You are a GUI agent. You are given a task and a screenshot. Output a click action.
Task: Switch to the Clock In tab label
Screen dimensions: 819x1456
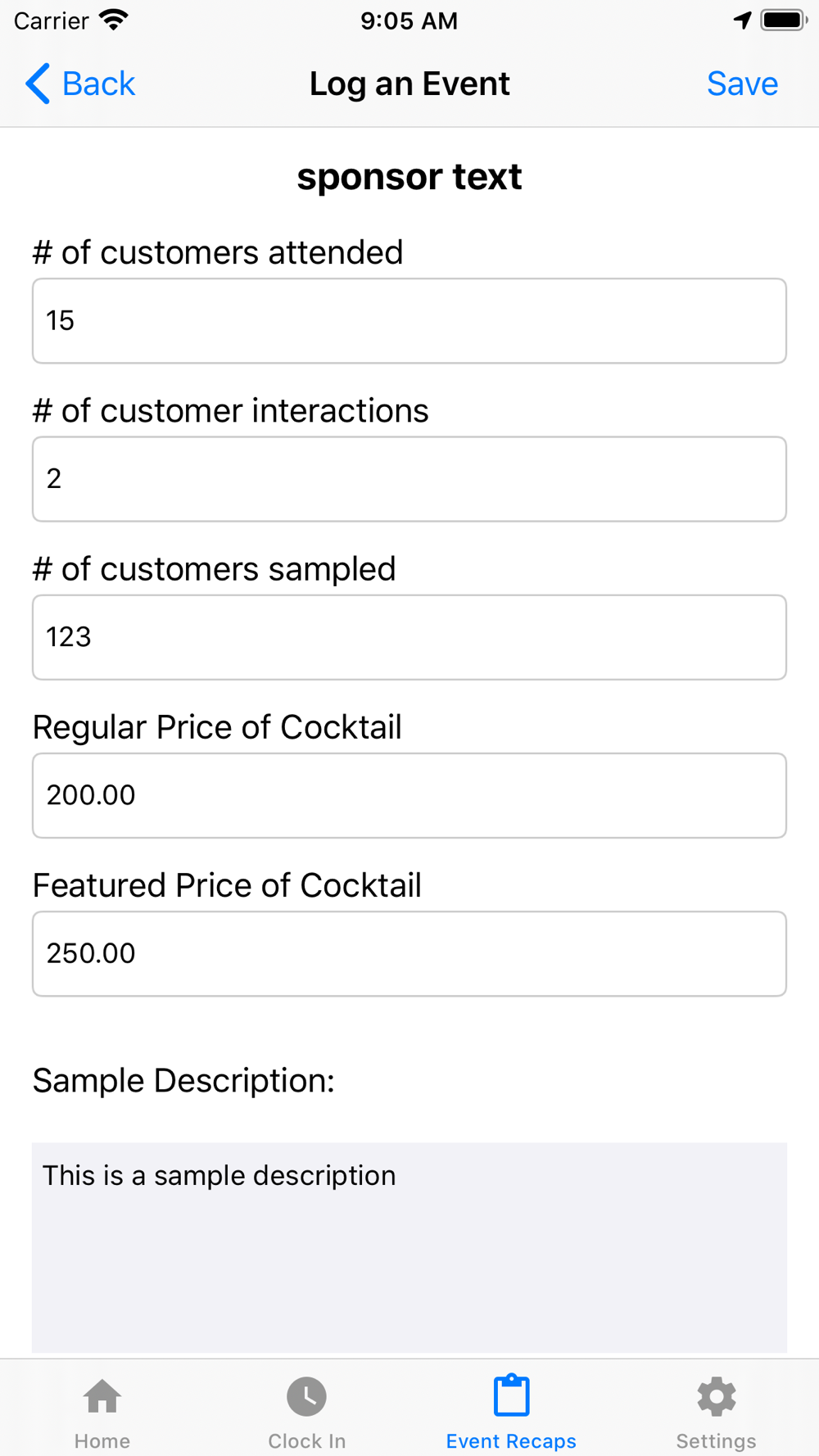(x=307, y=1440)
